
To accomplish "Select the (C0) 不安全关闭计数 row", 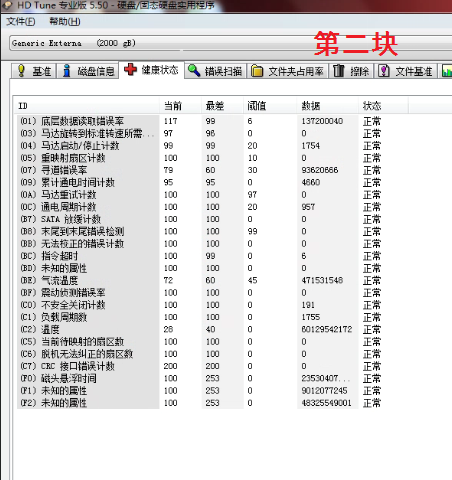I will (200, 305).
